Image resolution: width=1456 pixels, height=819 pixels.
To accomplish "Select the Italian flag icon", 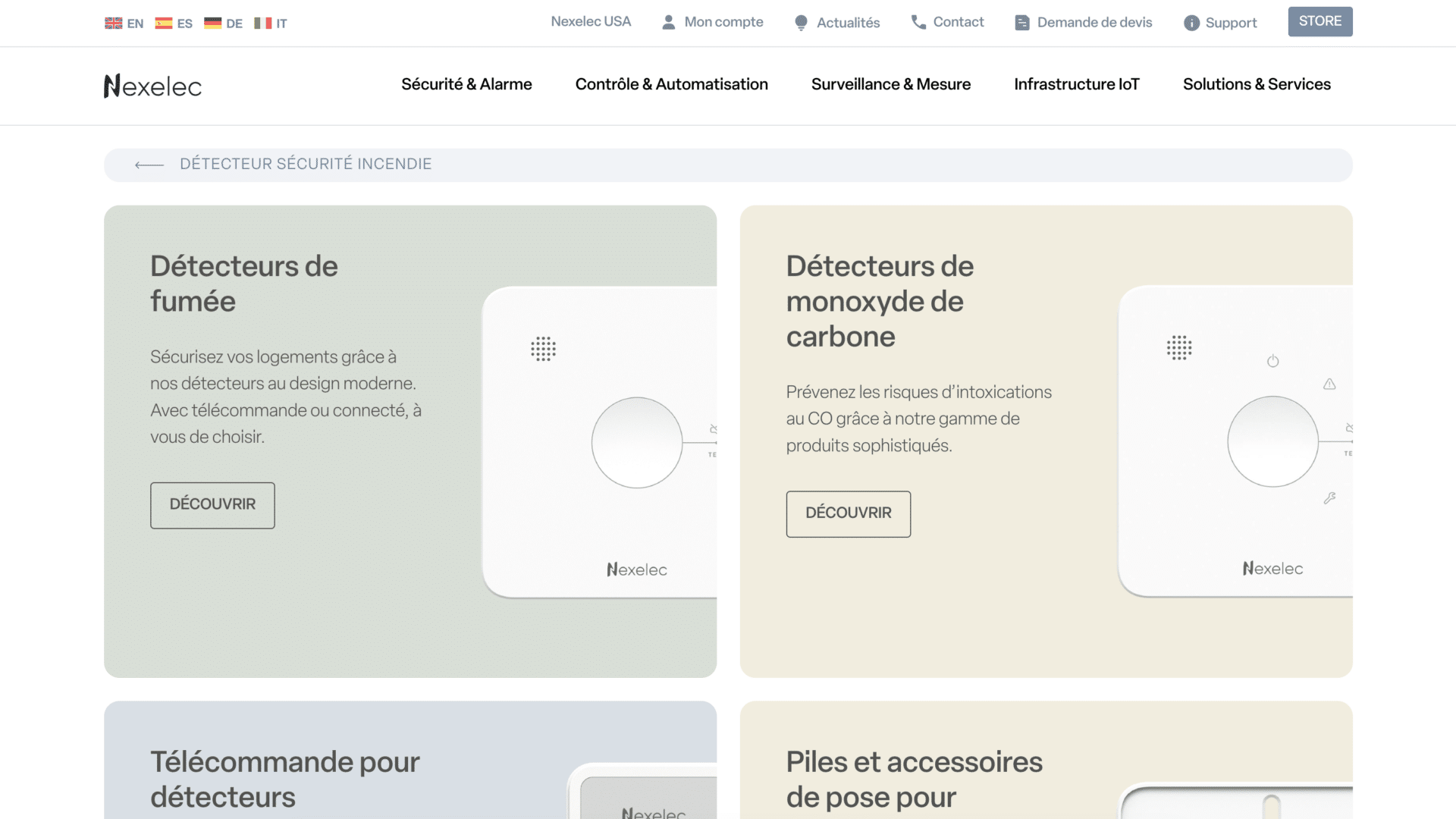I will pos(262,23).
